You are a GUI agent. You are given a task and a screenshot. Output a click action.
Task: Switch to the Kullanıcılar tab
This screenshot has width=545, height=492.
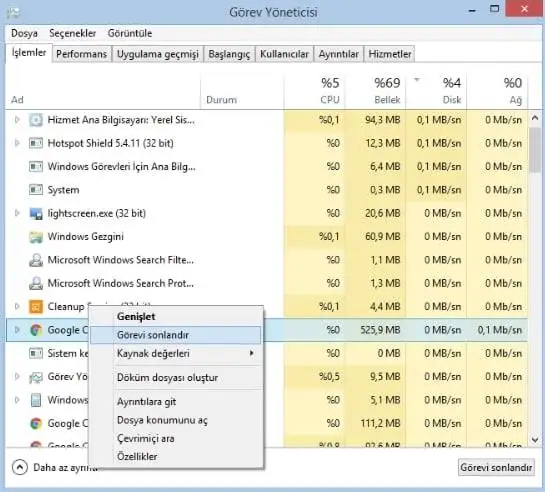284,54
